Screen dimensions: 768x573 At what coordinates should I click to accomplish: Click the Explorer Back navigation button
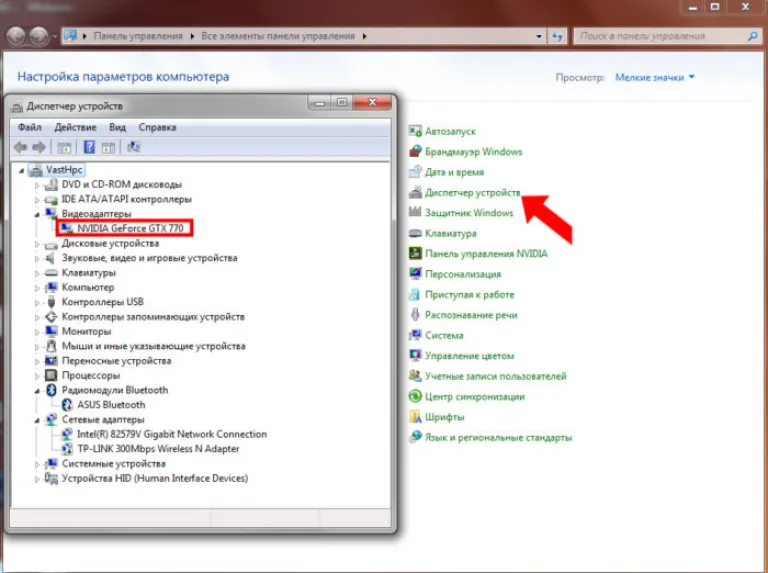coord(16,36)
